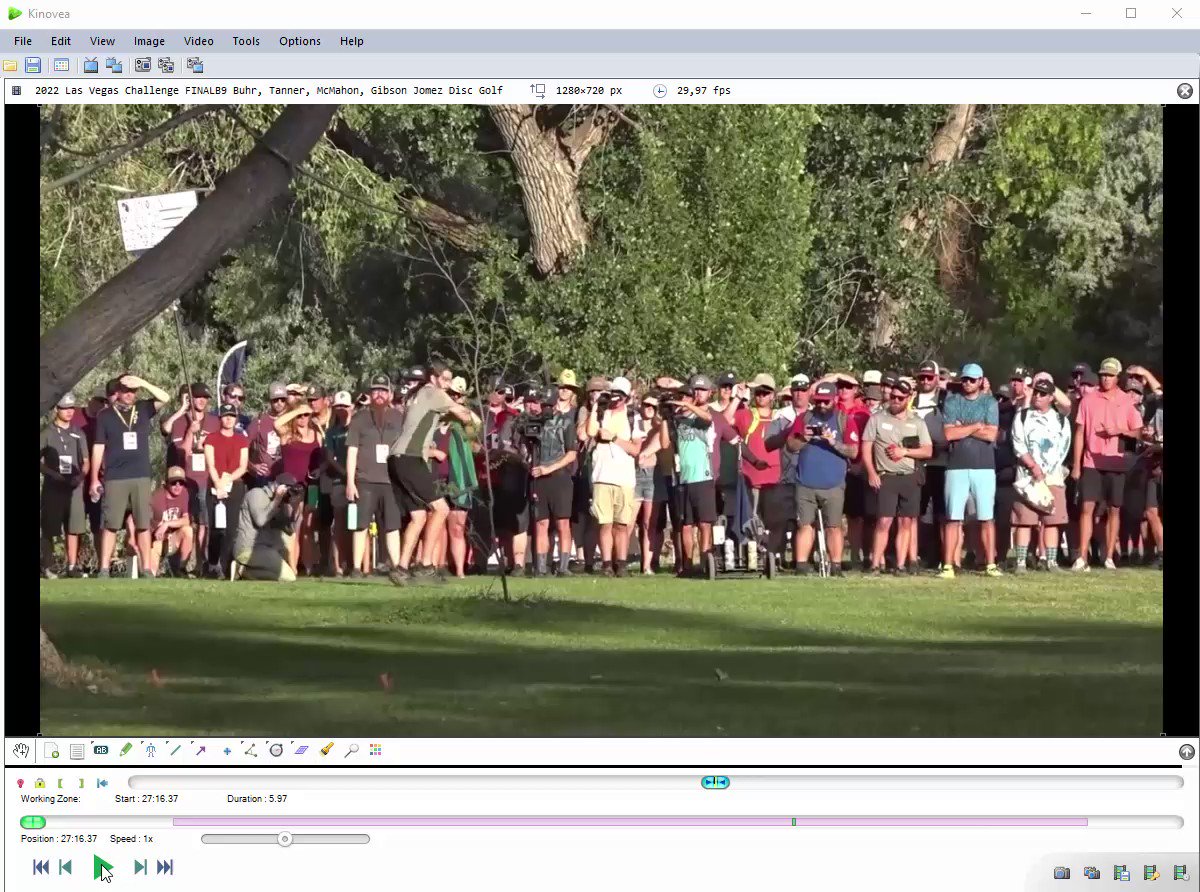Add a key image with the page-plus icon
The height and width of the screenshot is (892, 1200).
[x=52, y=750]
